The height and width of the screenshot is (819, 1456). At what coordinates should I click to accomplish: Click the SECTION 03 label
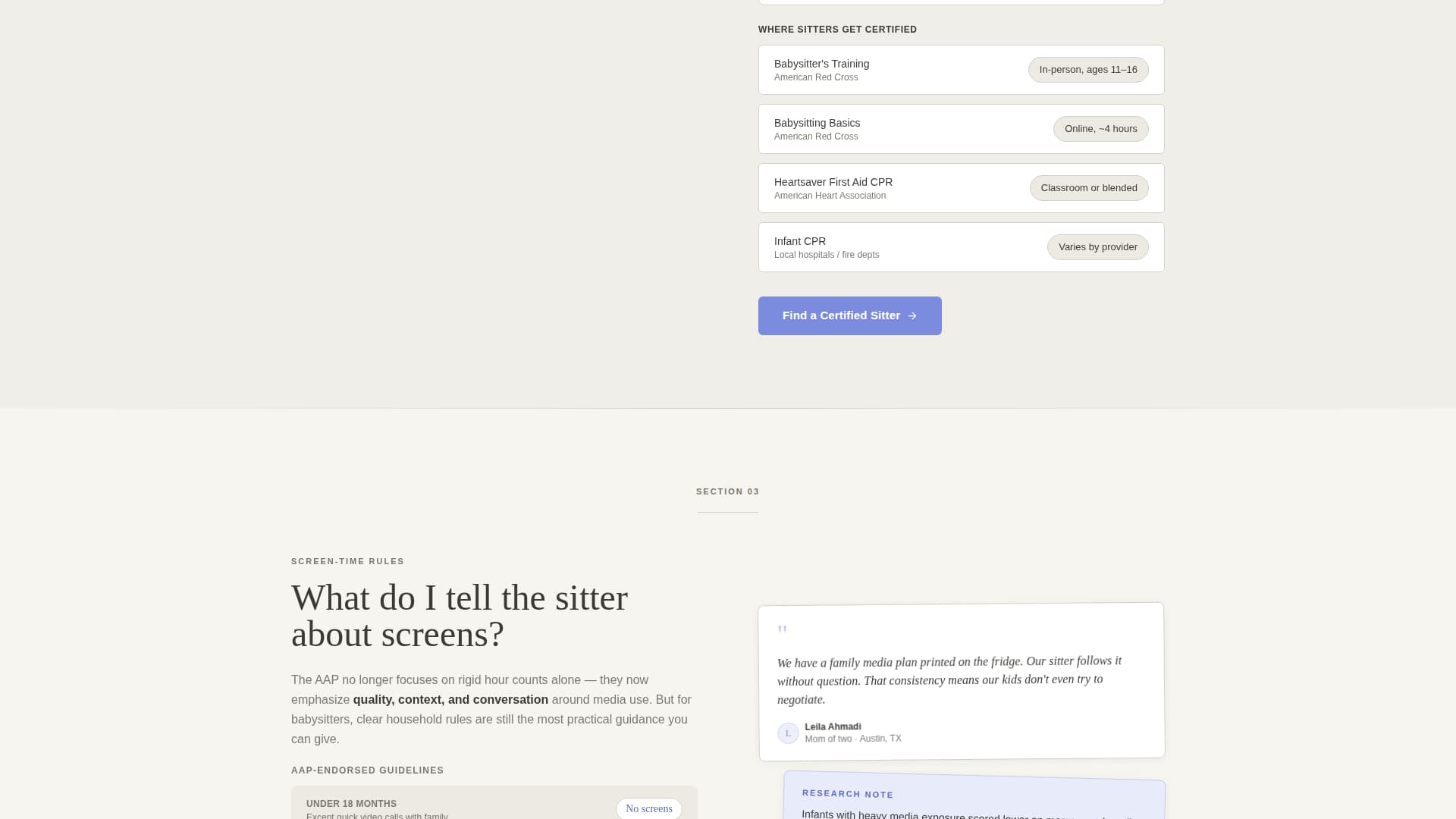coord(728,491)
